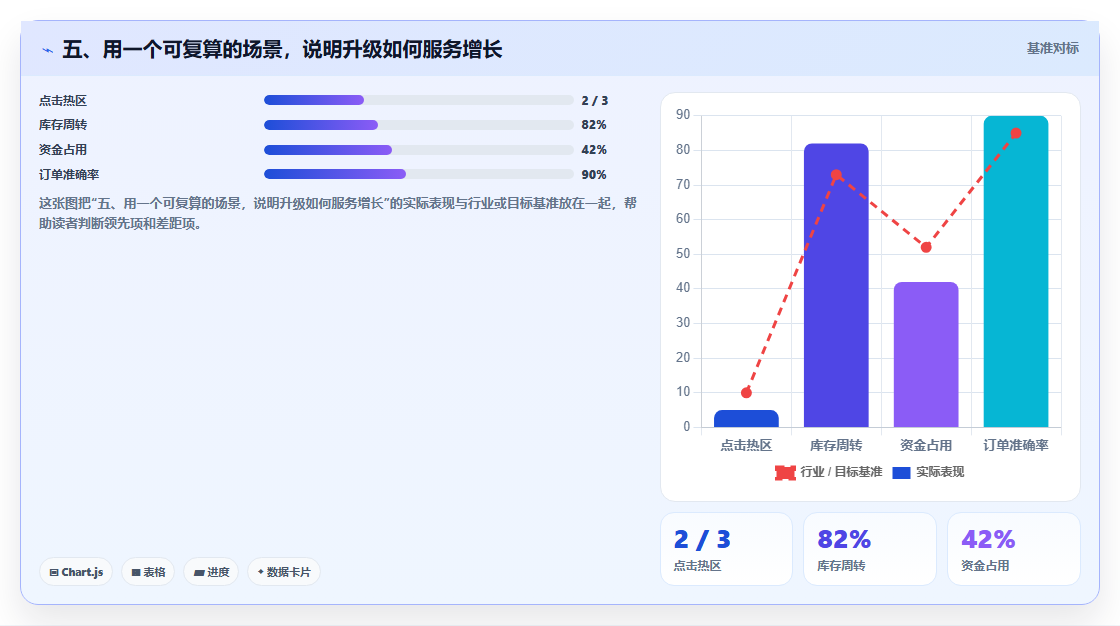
Task: Toggle 实际表现 legend item
Action: (929, 472)
